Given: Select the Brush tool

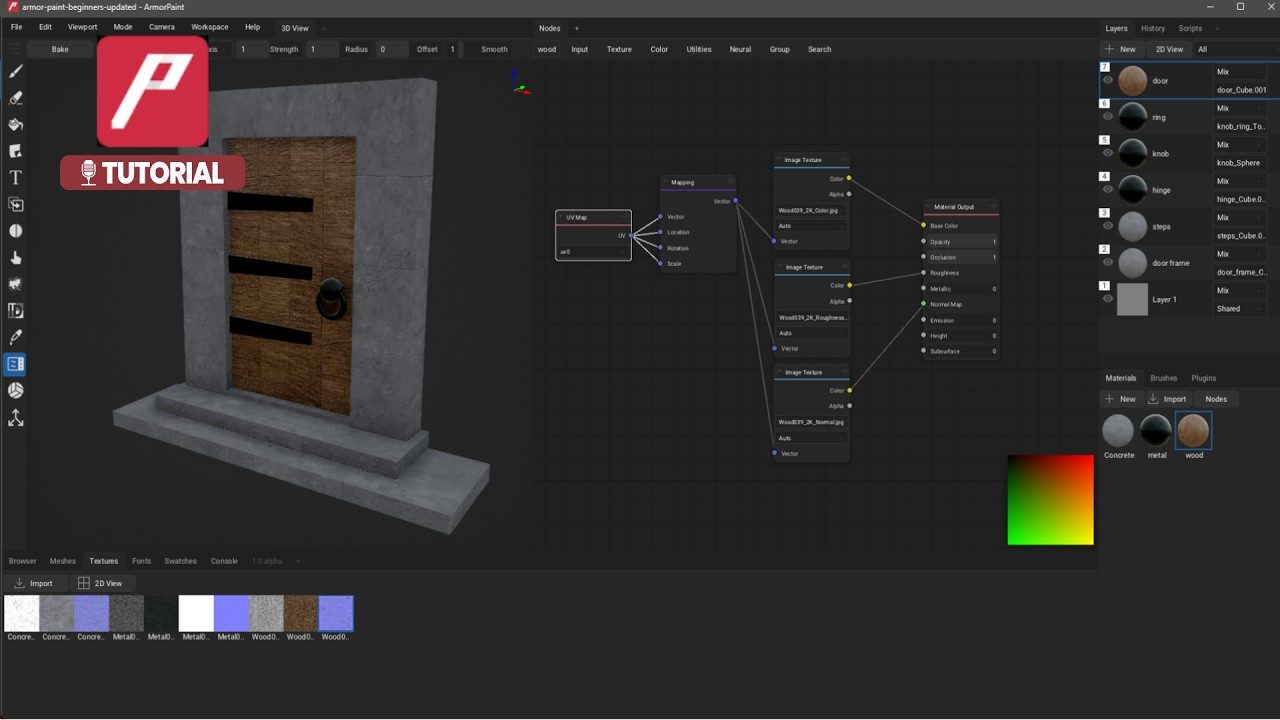Looking at the screenshot, I should [x=15, y=72].
